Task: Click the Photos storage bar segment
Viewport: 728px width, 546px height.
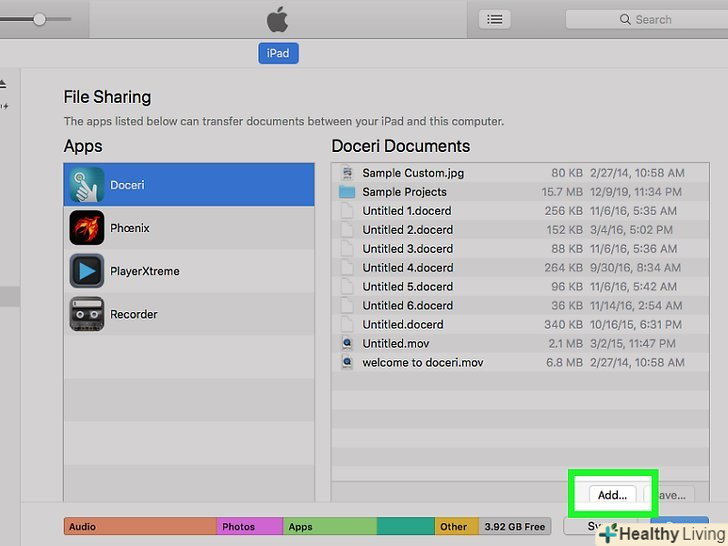Action: point(250,526)
